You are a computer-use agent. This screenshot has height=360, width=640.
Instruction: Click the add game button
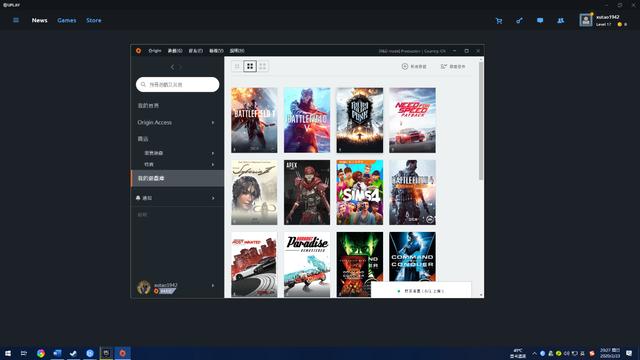pos(414,66)
